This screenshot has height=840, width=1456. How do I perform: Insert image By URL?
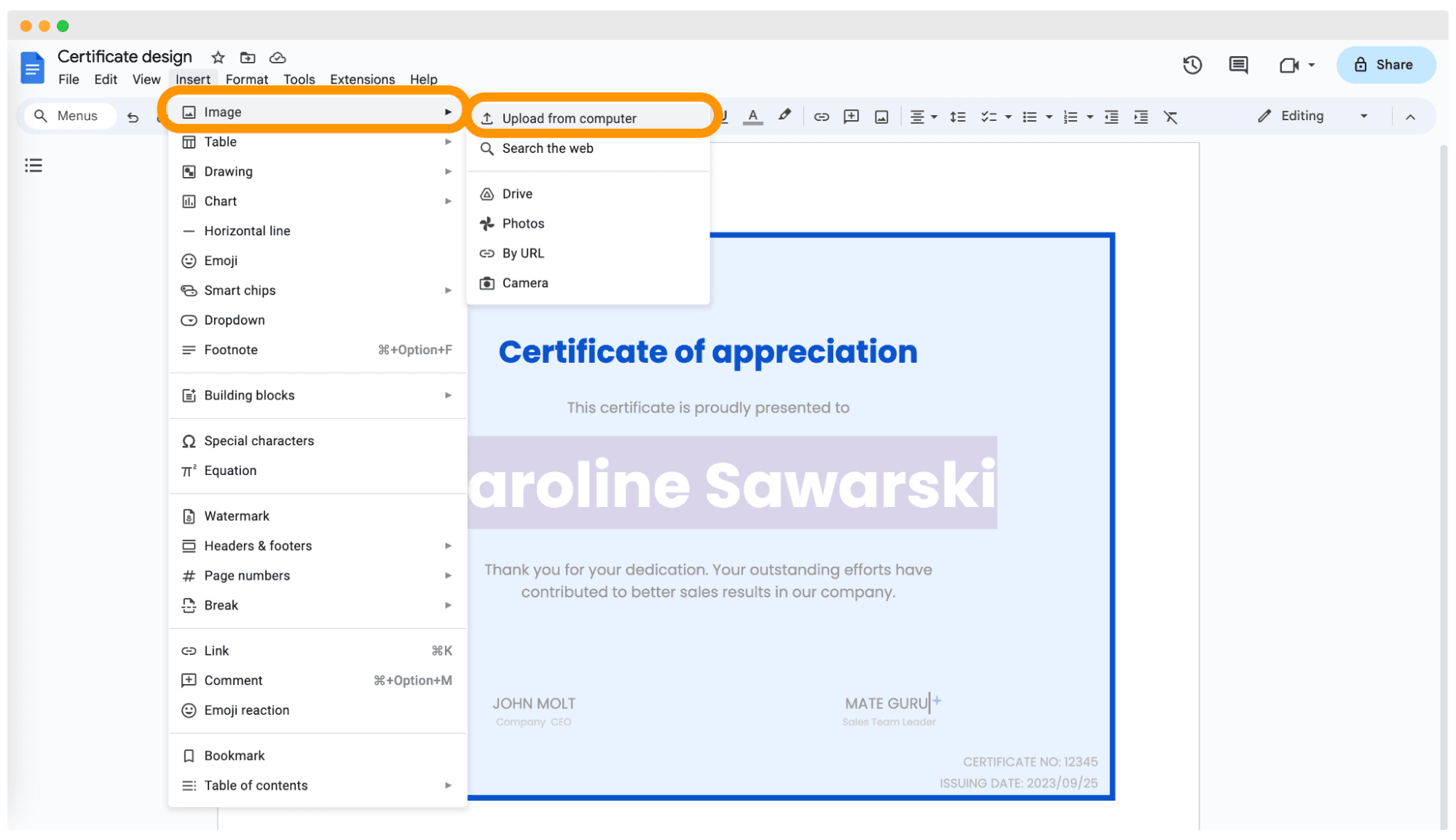click(x=589, y=254)
